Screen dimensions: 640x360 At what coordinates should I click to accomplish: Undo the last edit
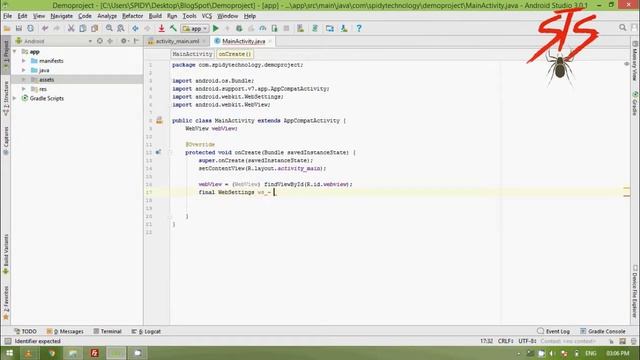click(45, 29)
